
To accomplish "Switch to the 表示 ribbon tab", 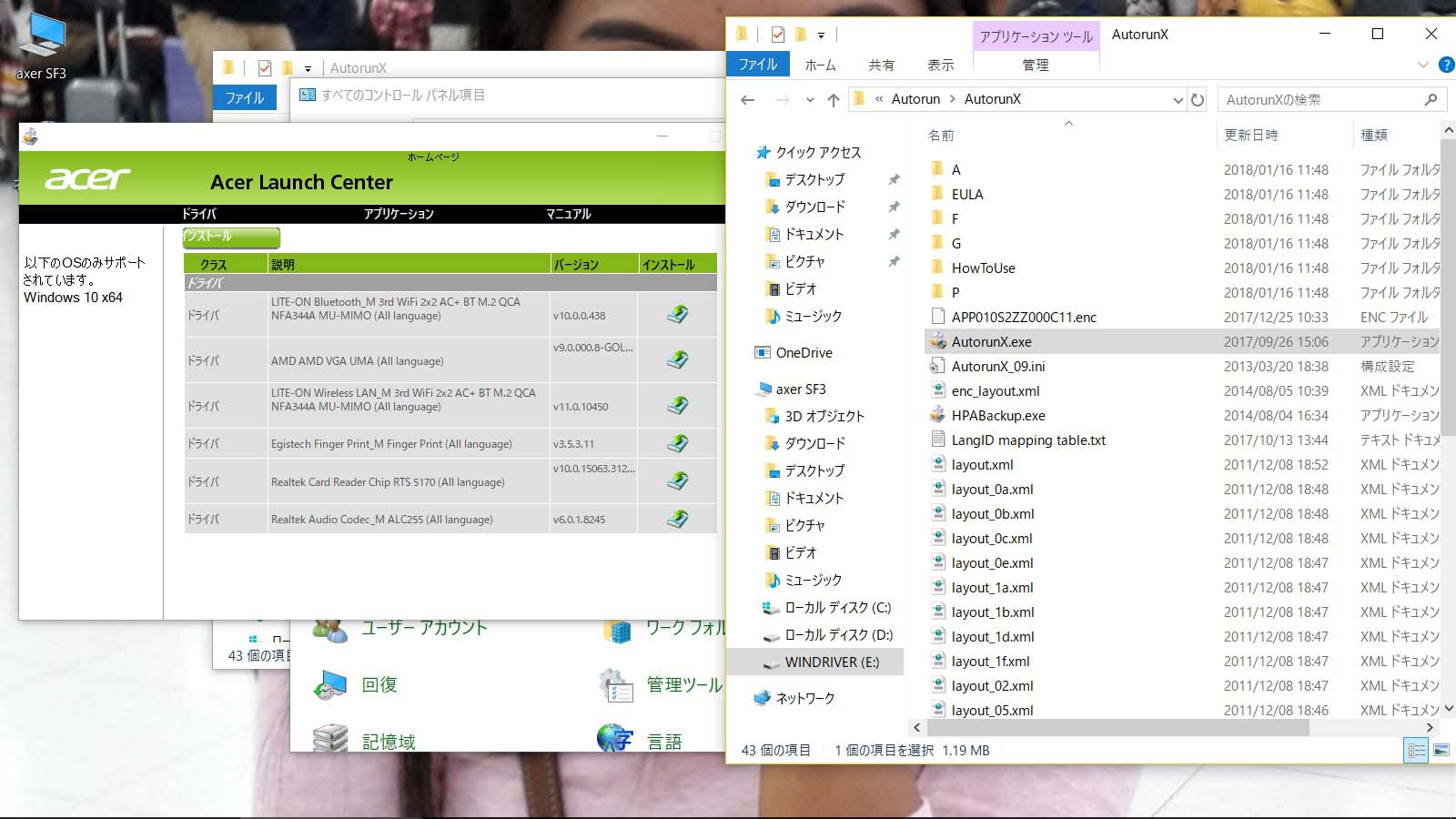I will tap(940, 65).
